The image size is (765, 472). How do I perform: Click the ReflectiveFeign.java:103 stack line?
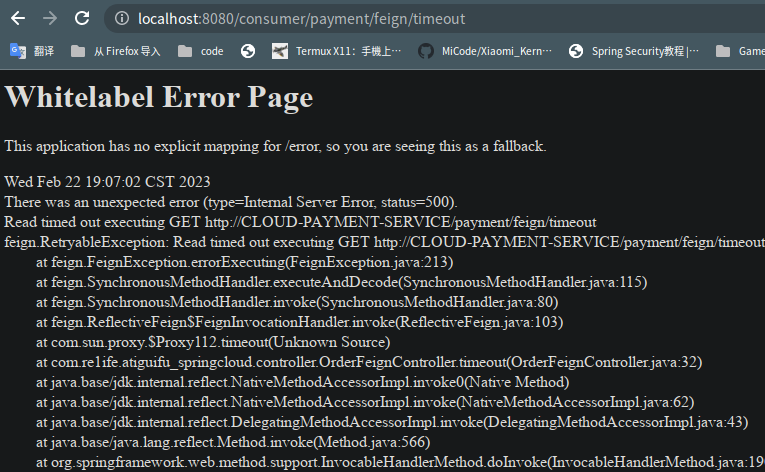coord(300,322)
